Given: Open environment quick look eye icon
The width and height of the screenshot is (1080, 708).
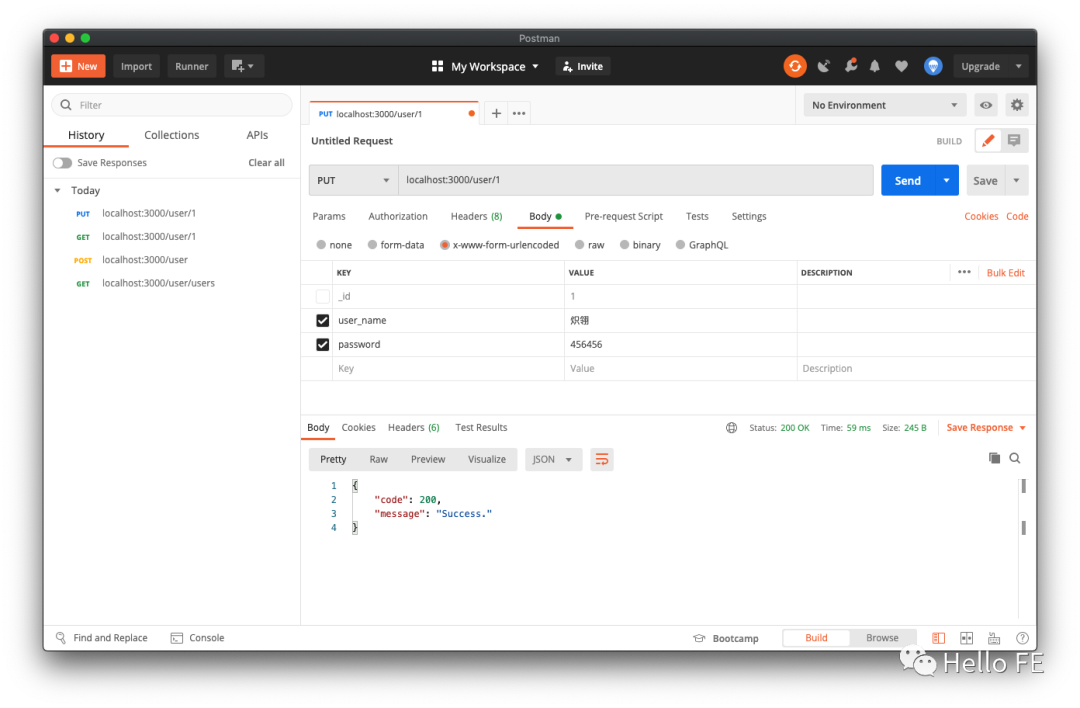Looking at the screenshot, I should (986, 105).
